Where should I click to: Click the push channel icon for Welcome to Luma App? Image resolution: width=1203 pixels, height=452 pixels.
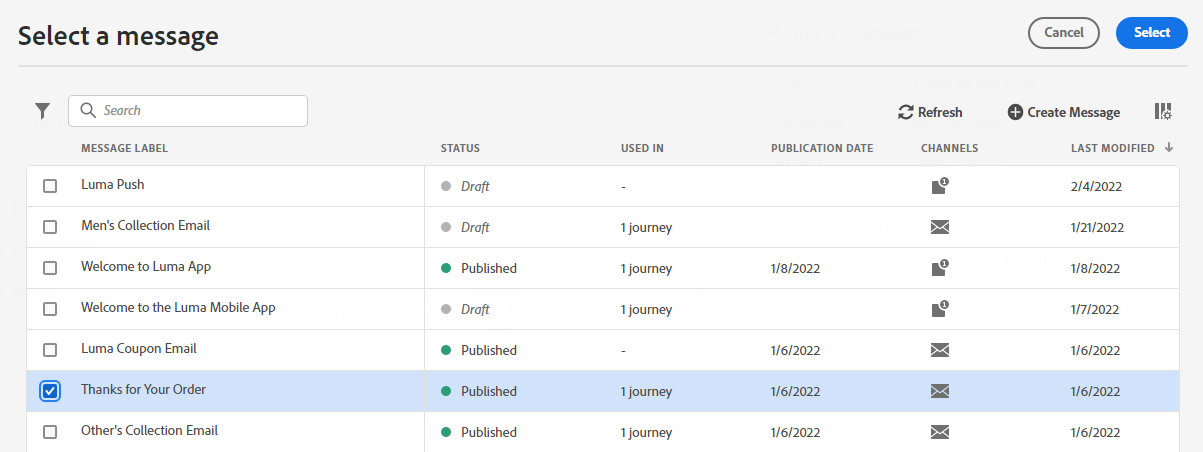pyautogui.click(x=939, y=268)
